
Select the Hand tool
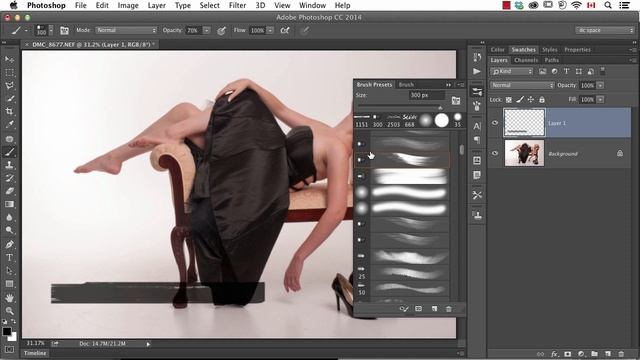click(9, 298)
